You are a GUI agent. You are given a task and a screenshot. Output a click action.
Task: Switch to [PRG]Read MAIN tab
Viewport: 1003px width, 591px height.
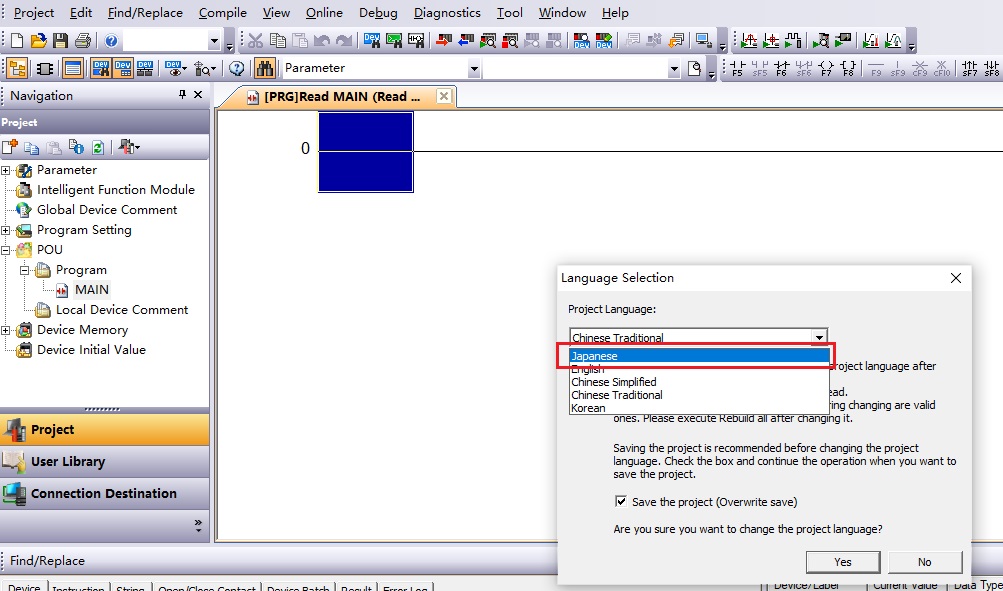[x=341, y=97]
